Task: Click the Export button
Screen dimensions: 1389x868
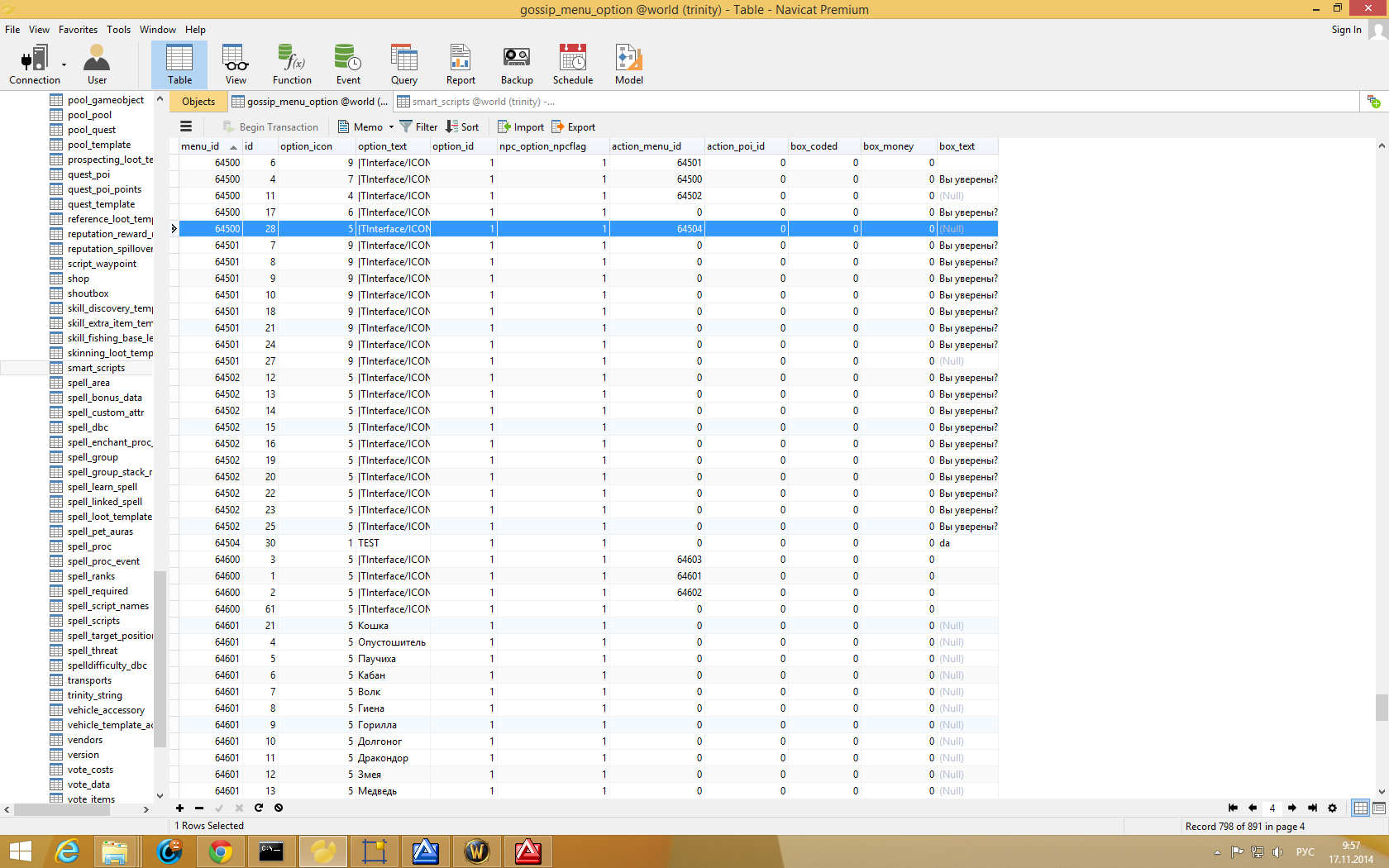Action: [x=573, y=126]
